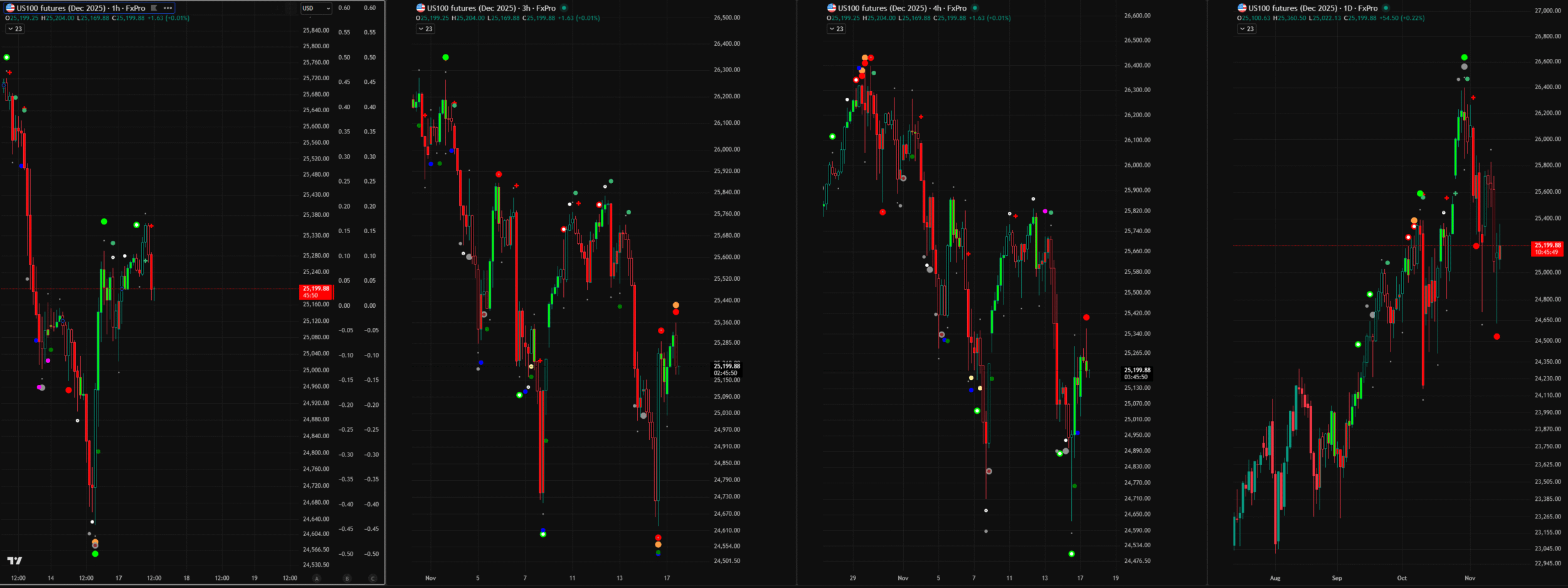Click the market status dot on 1D chart
Image resolution: width=1568 pixels, height=588 pixels.
pos(1385,8)
